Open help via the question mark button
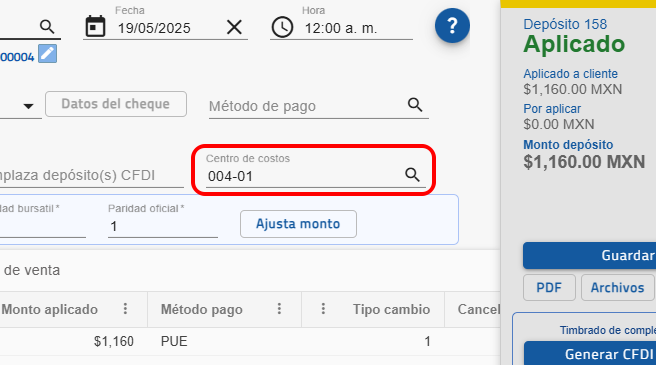Screen dimensions: 656x365 452,26
